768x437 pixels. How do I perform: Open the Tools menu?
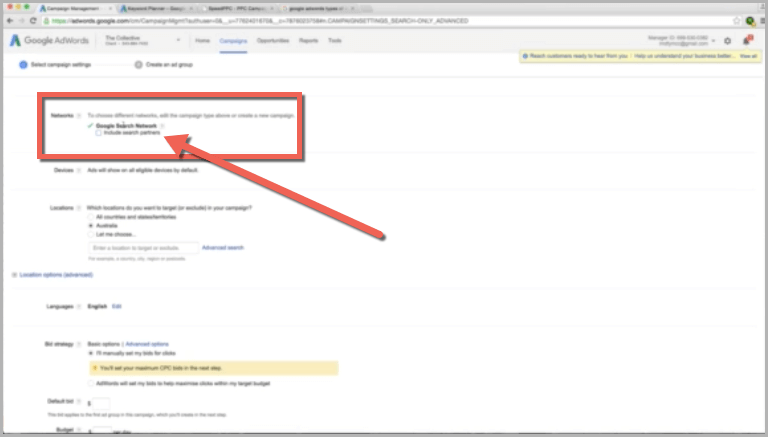(x=335, y=41)
